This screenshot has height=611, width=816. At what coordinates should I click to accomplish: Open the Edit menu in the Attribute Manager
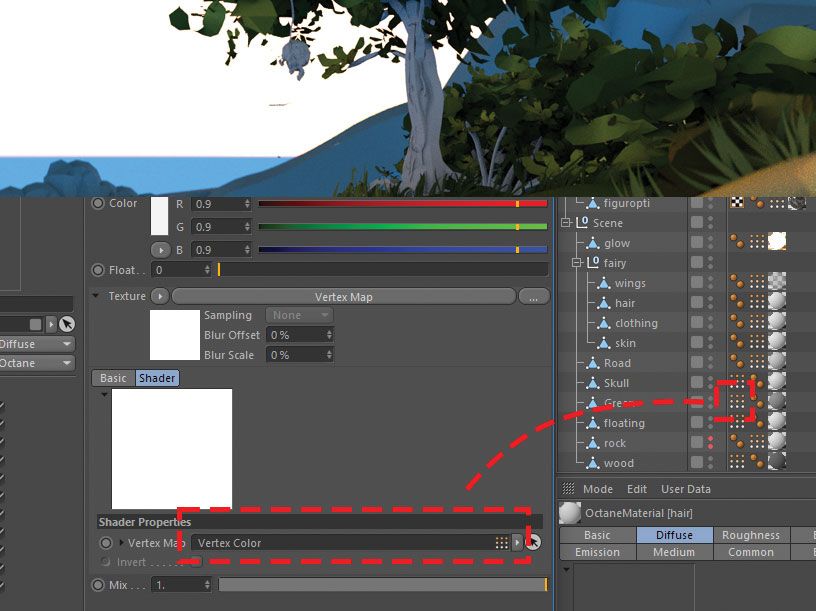(x=637, y=489)
